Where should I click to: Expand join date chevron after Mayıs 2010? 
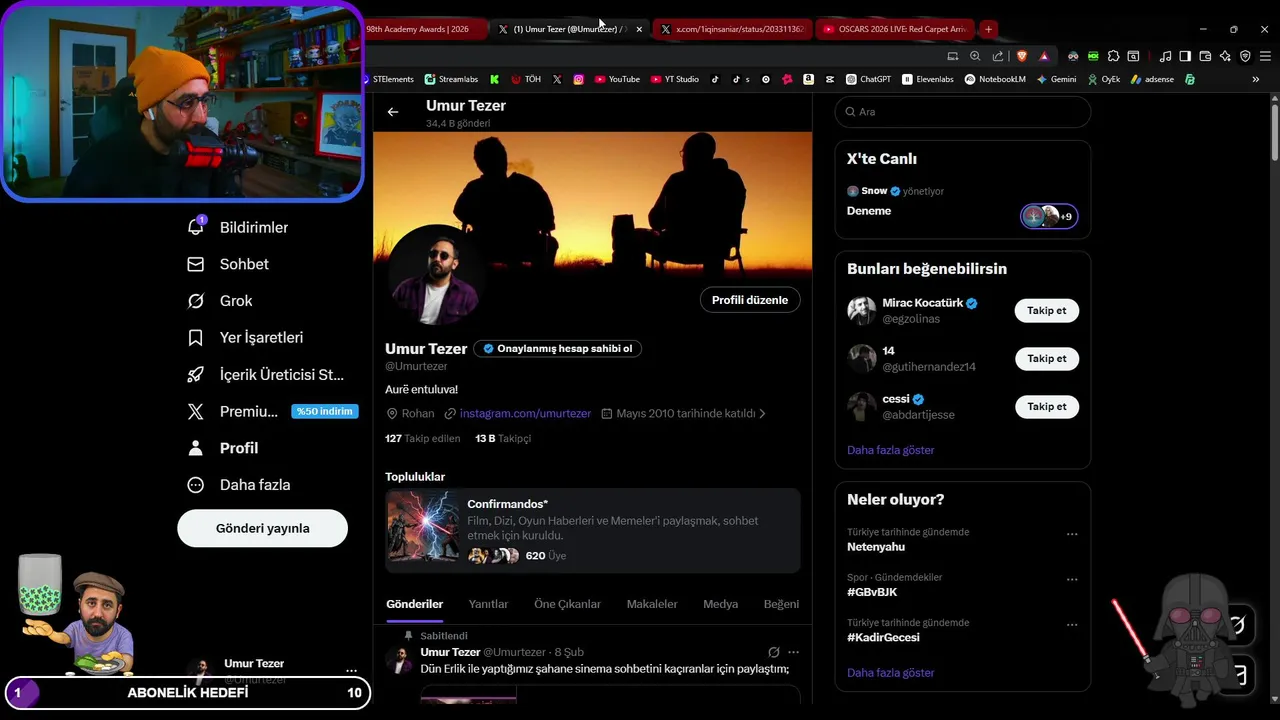pos(762,413)
